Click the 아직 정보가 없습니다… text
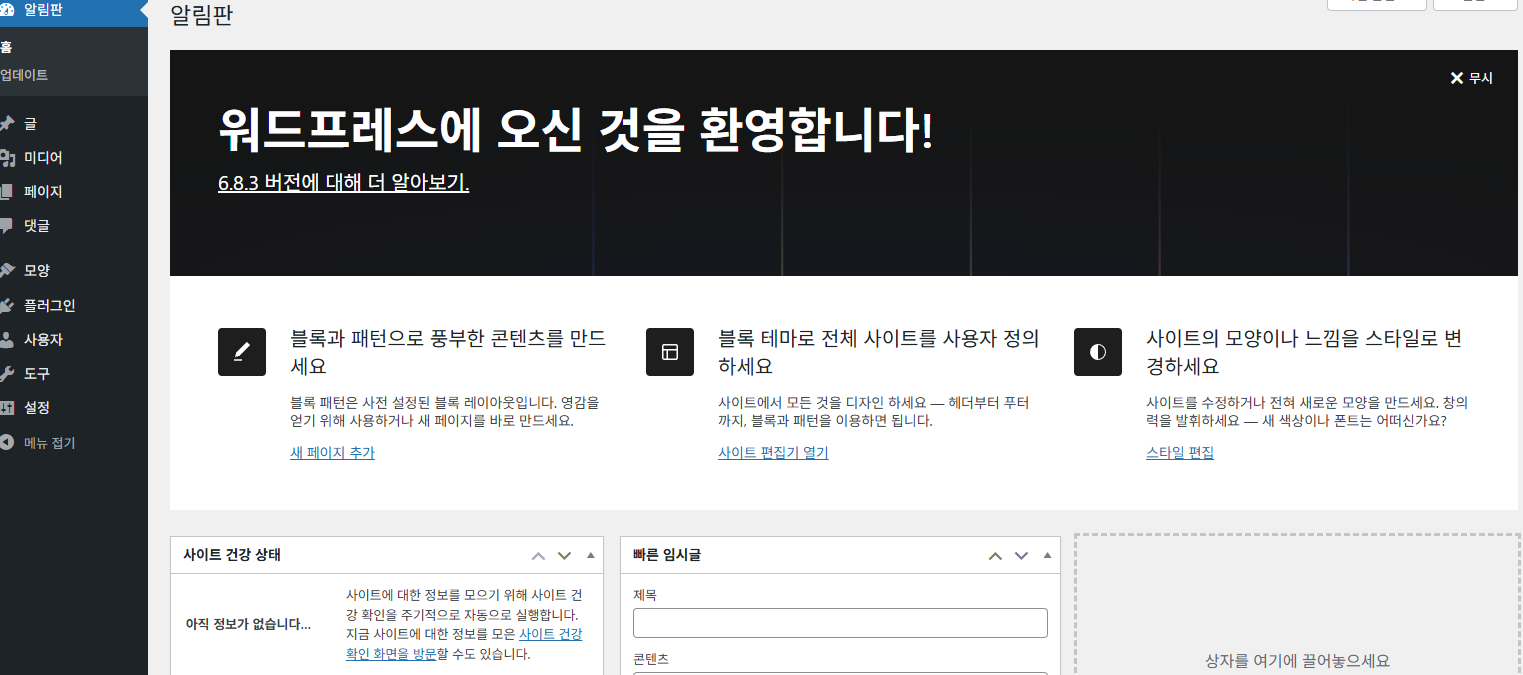Screen dimensions: 1523x675 click(x=248, y=624)
